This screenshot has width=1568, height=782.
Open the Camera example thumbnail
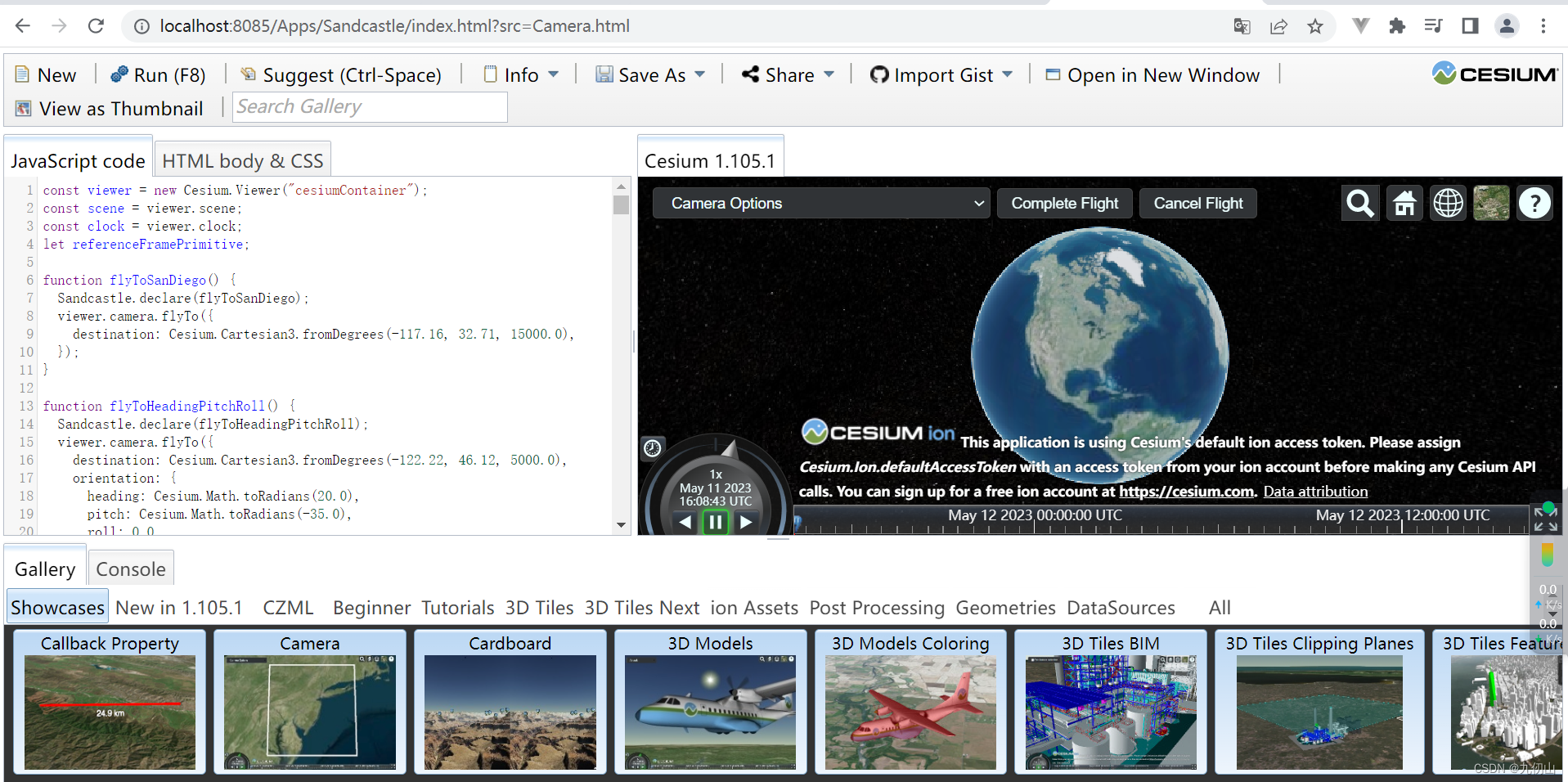click(x=310, y=701)
